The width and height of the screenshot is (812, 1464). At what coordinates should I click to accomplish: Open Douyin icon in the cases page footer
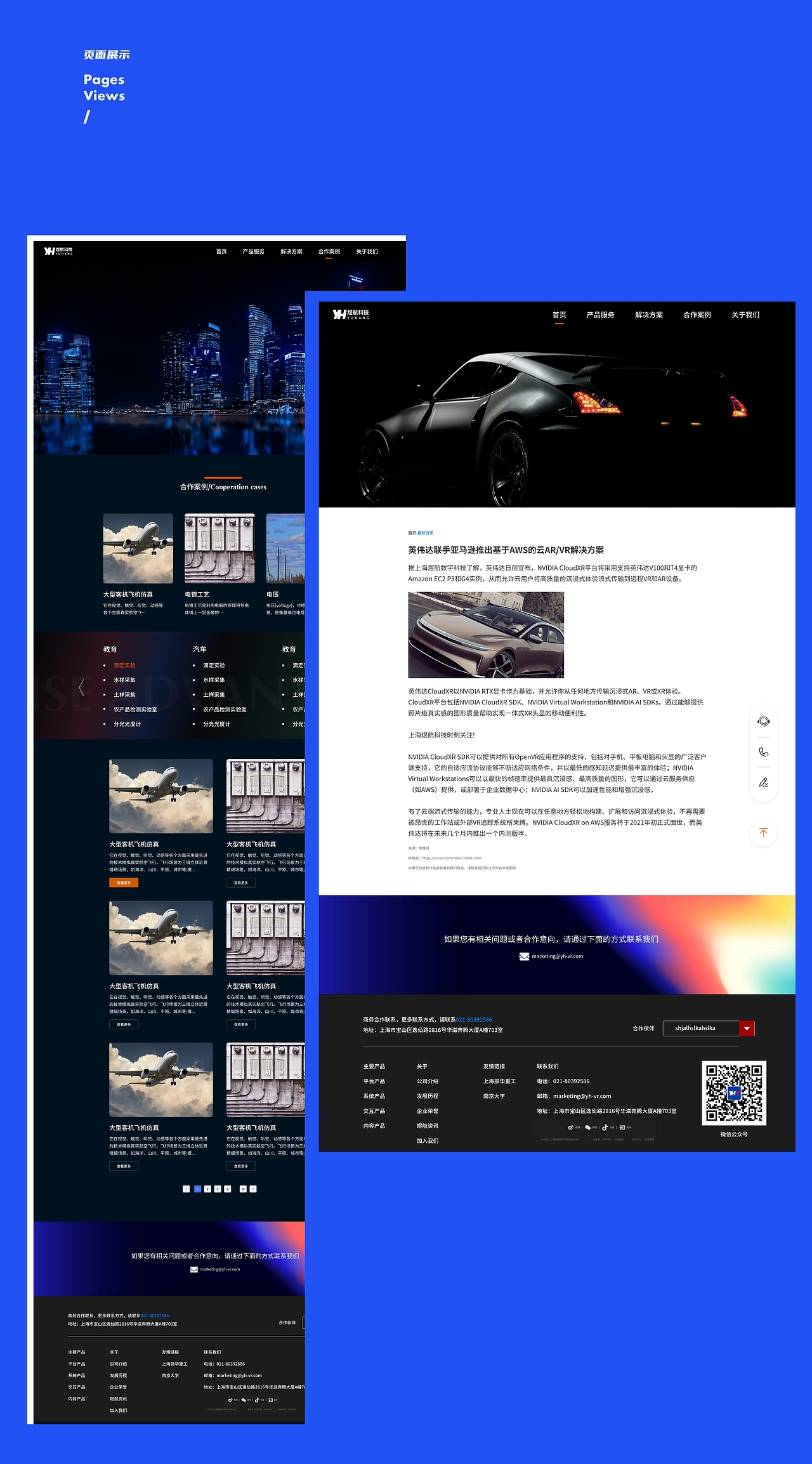257,1400
